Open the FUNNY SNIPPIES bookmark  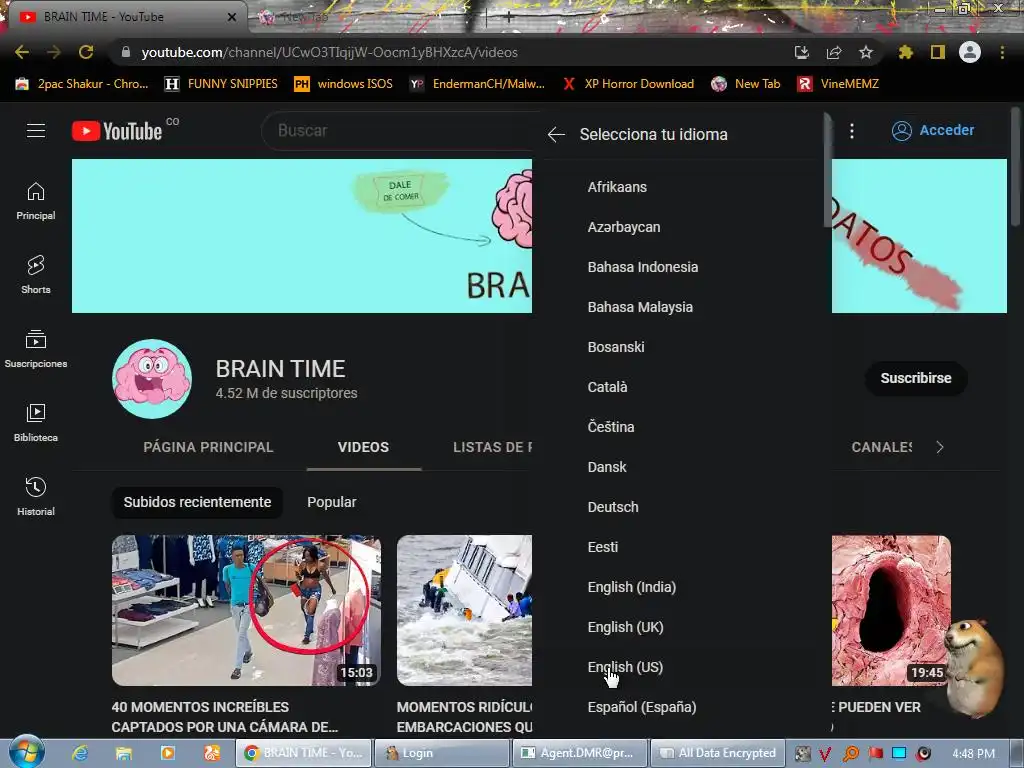(221, 84)
